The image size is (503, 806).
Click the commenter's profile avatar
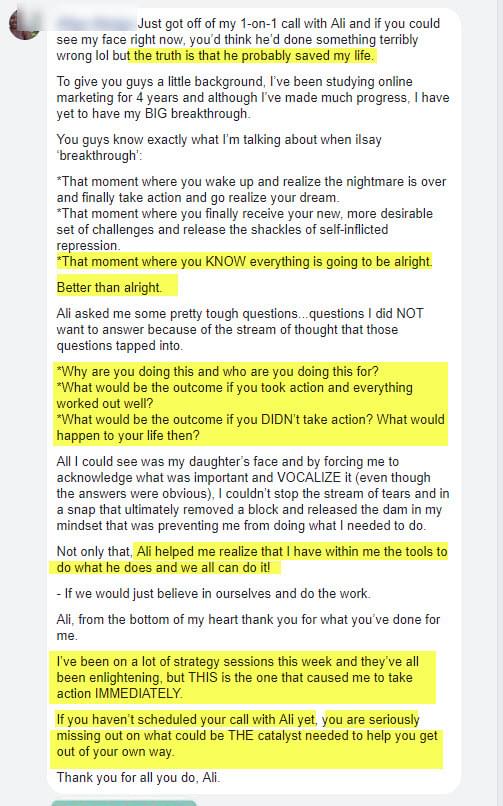point(24,24)
